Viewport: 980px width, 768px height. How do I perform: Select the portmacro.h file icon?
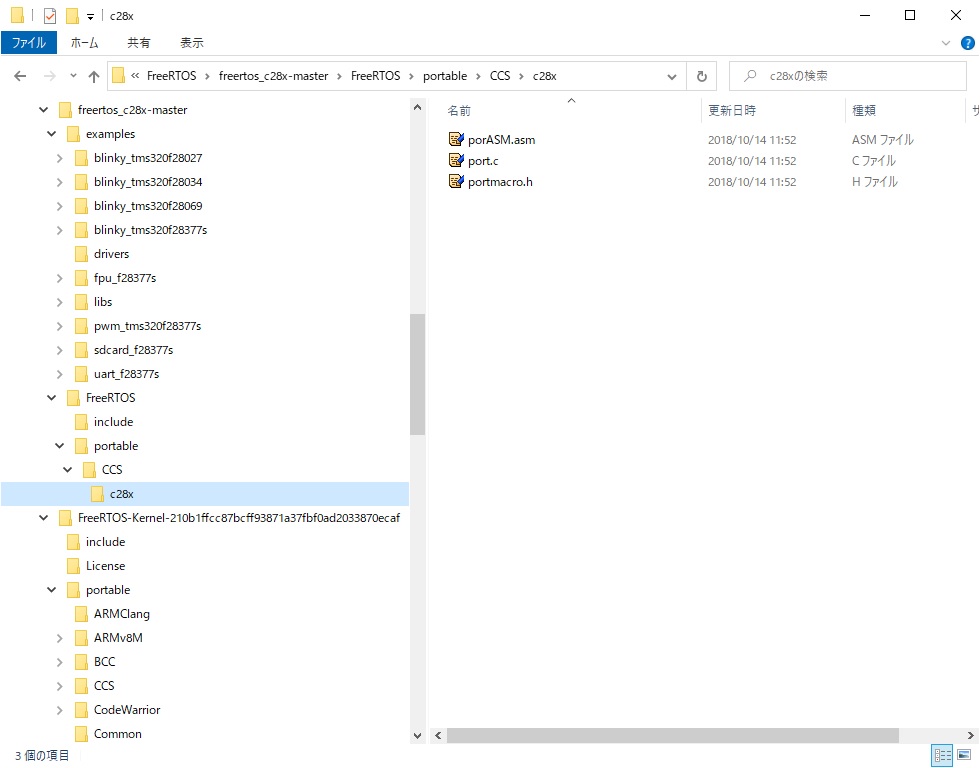tap(456, 181)
